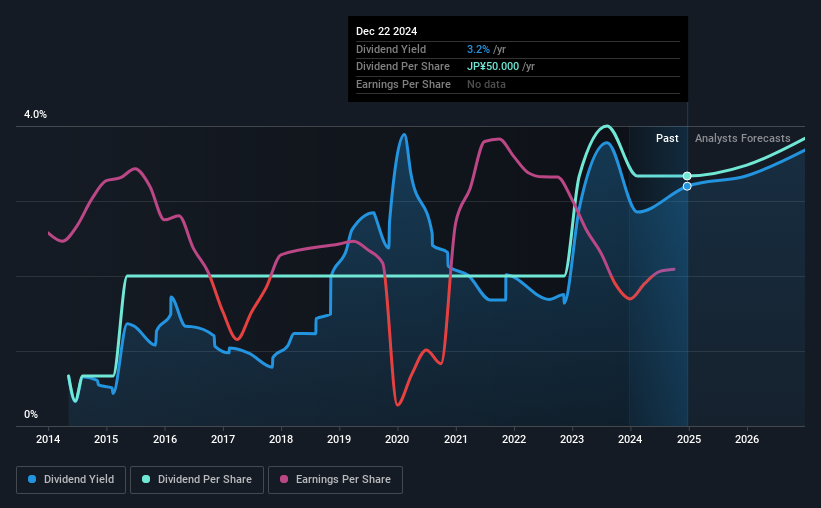Click the 2026 x-axis label
Image resolution: width=821 pixels, height=508 pixels.
(x=747, y=439)
